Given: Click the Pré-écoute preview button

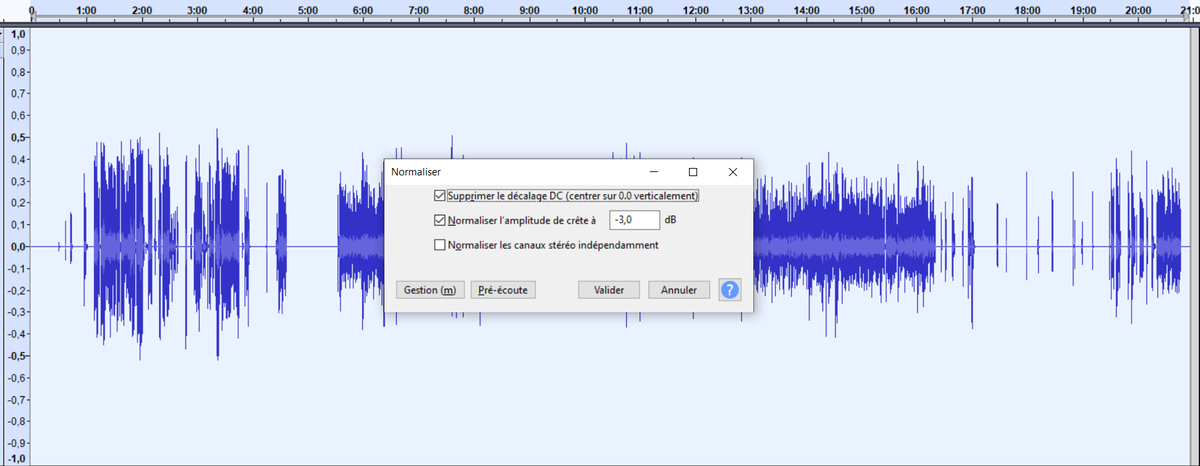Looking at the screenshot, I should point(504,290).
